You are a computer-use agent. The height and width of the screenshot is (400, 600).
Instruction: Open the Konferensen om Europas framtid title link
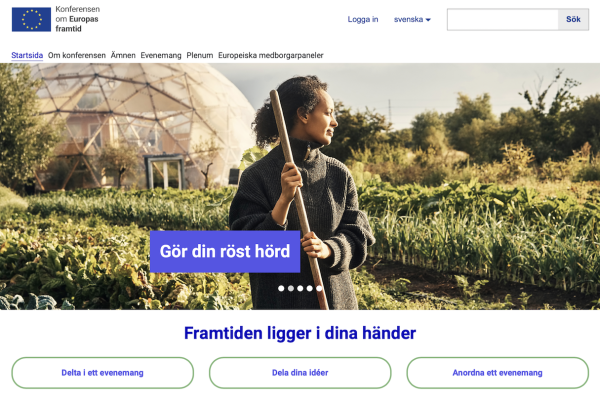tap(78, 19)
